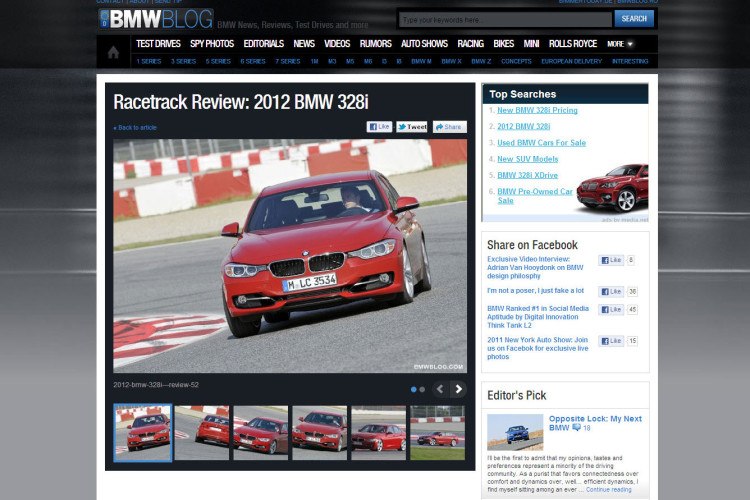Open the BIKES menu

tap(504, 44)
